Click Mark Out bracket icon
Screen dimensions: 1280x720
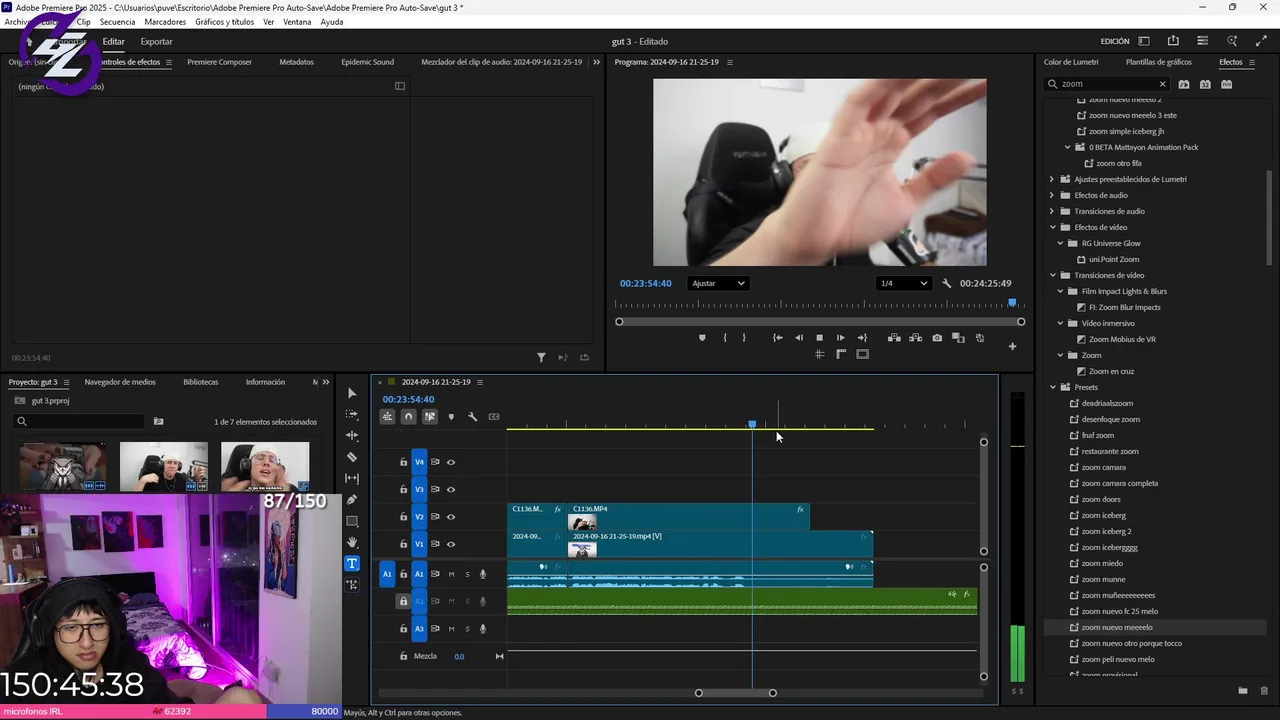point(744,338)
